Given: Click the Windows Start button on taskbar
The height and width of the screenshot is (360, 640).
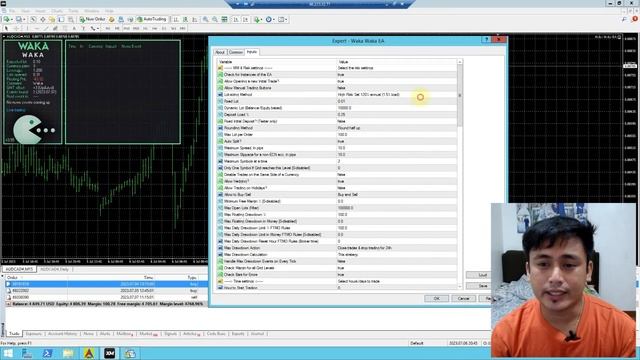Looking at the screenshot, I should tap(8, 353).
